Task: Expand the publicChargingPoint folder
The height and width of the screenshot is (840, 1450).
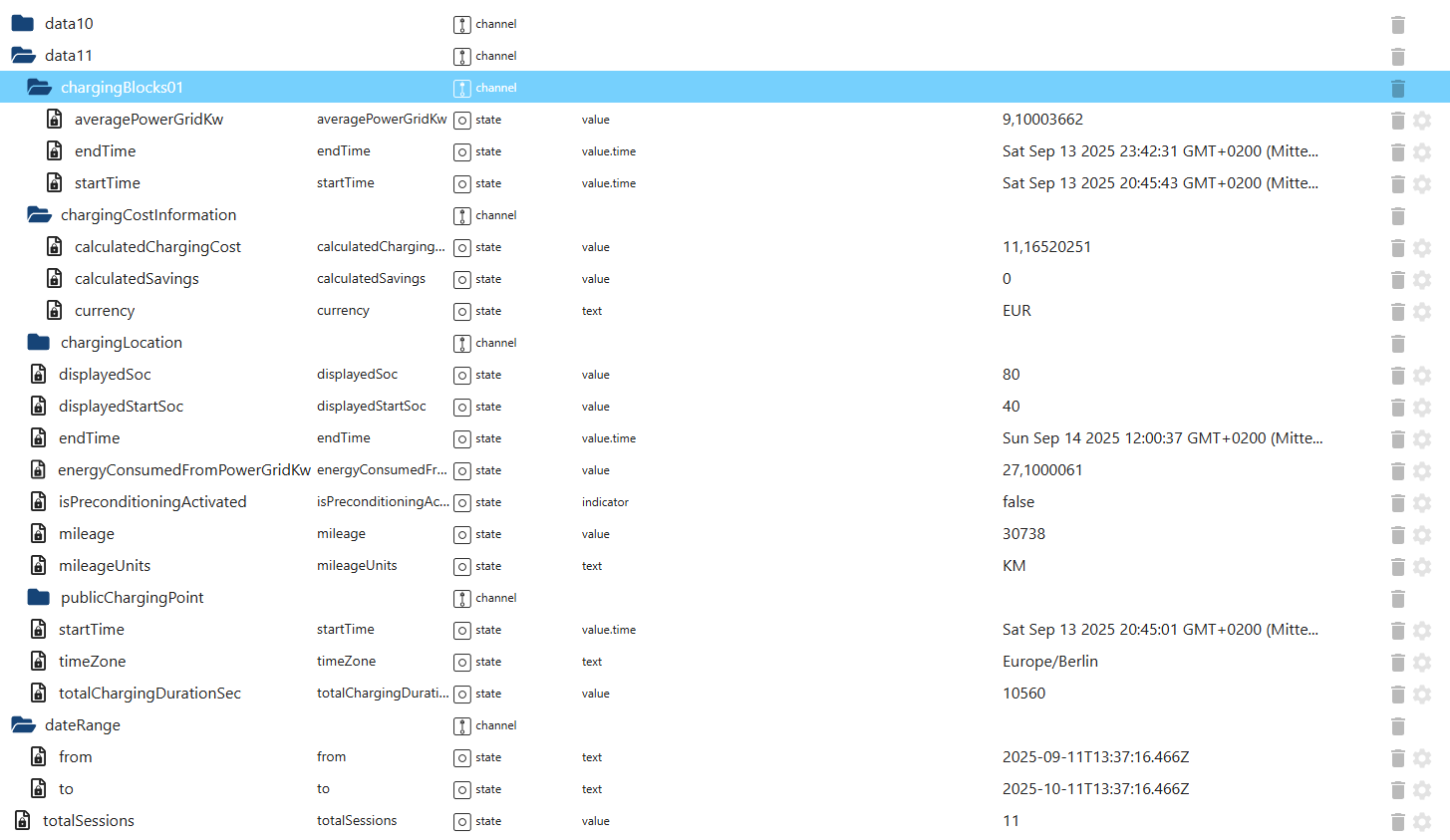Action: 39,598
